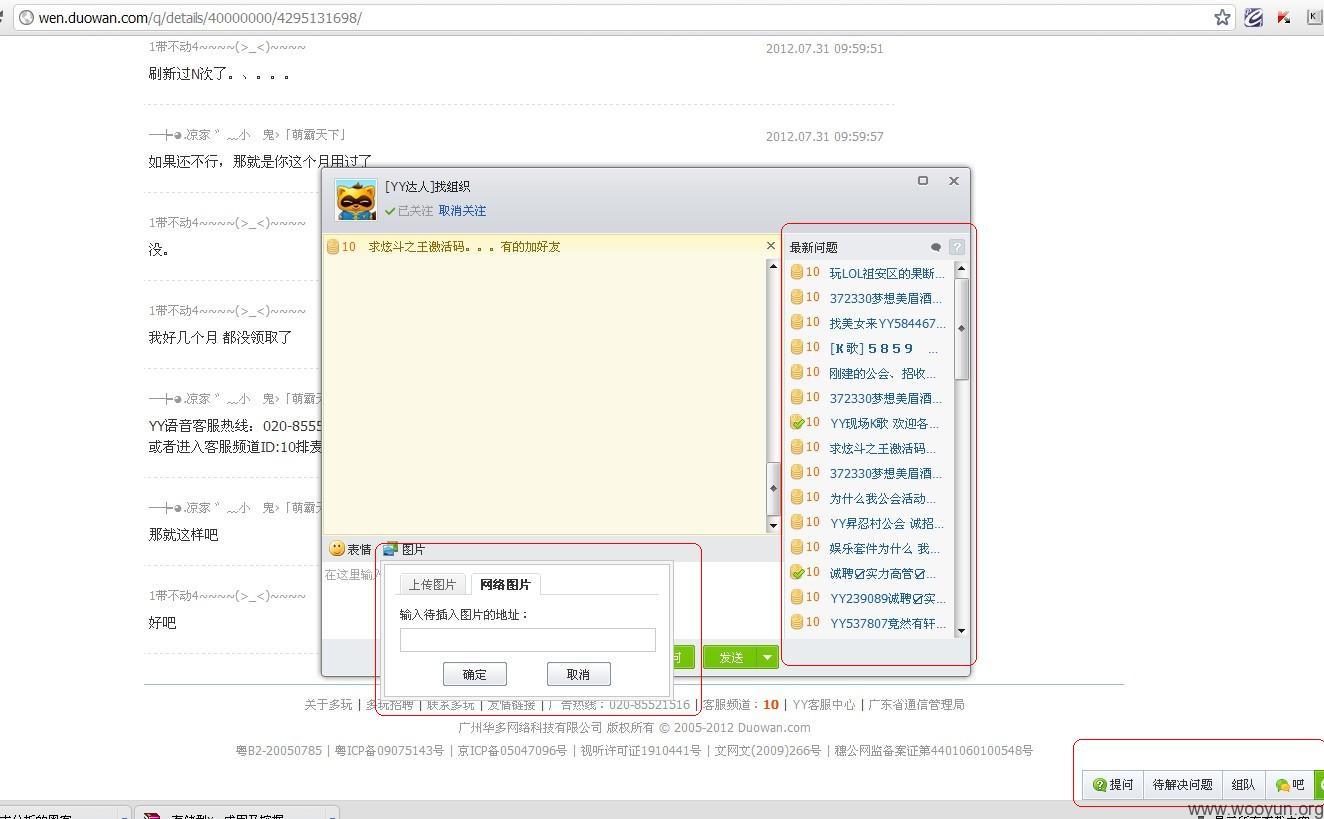Open 吧 forum button in bottom bar
This screenshot has height=819, width=1324.
(1289, 784)
